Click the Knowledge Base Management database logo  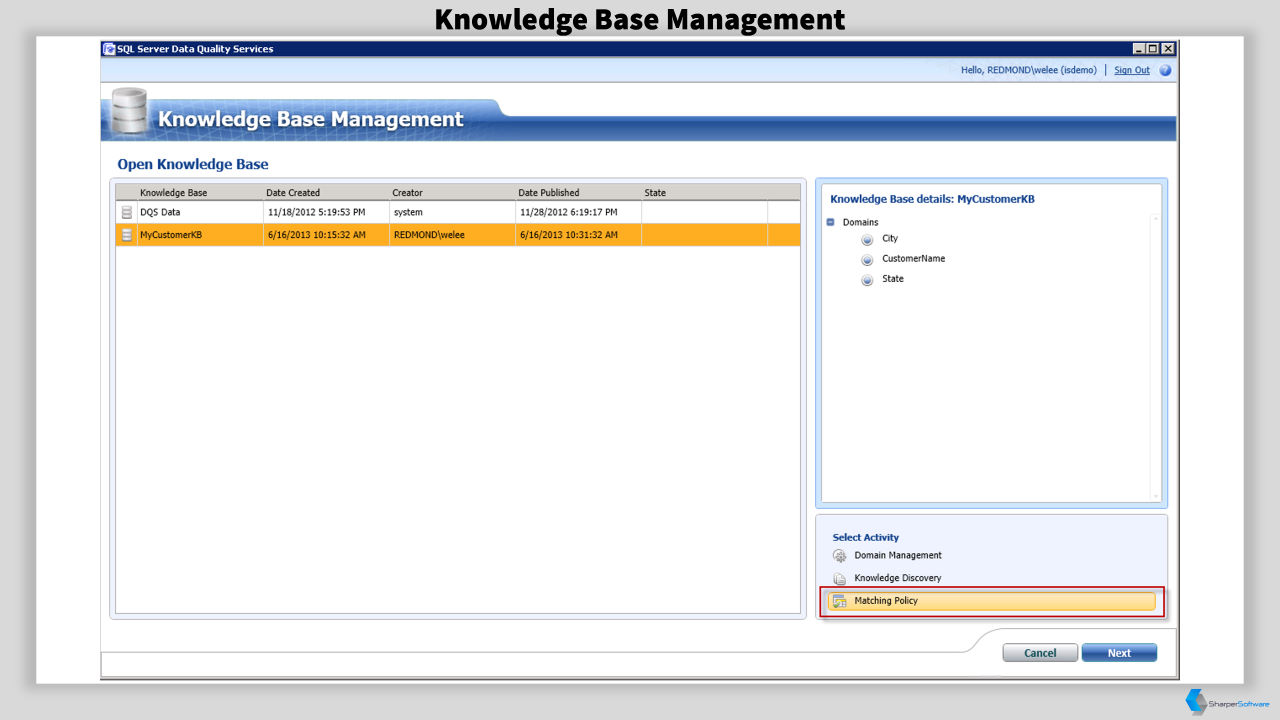coord(128,112)
